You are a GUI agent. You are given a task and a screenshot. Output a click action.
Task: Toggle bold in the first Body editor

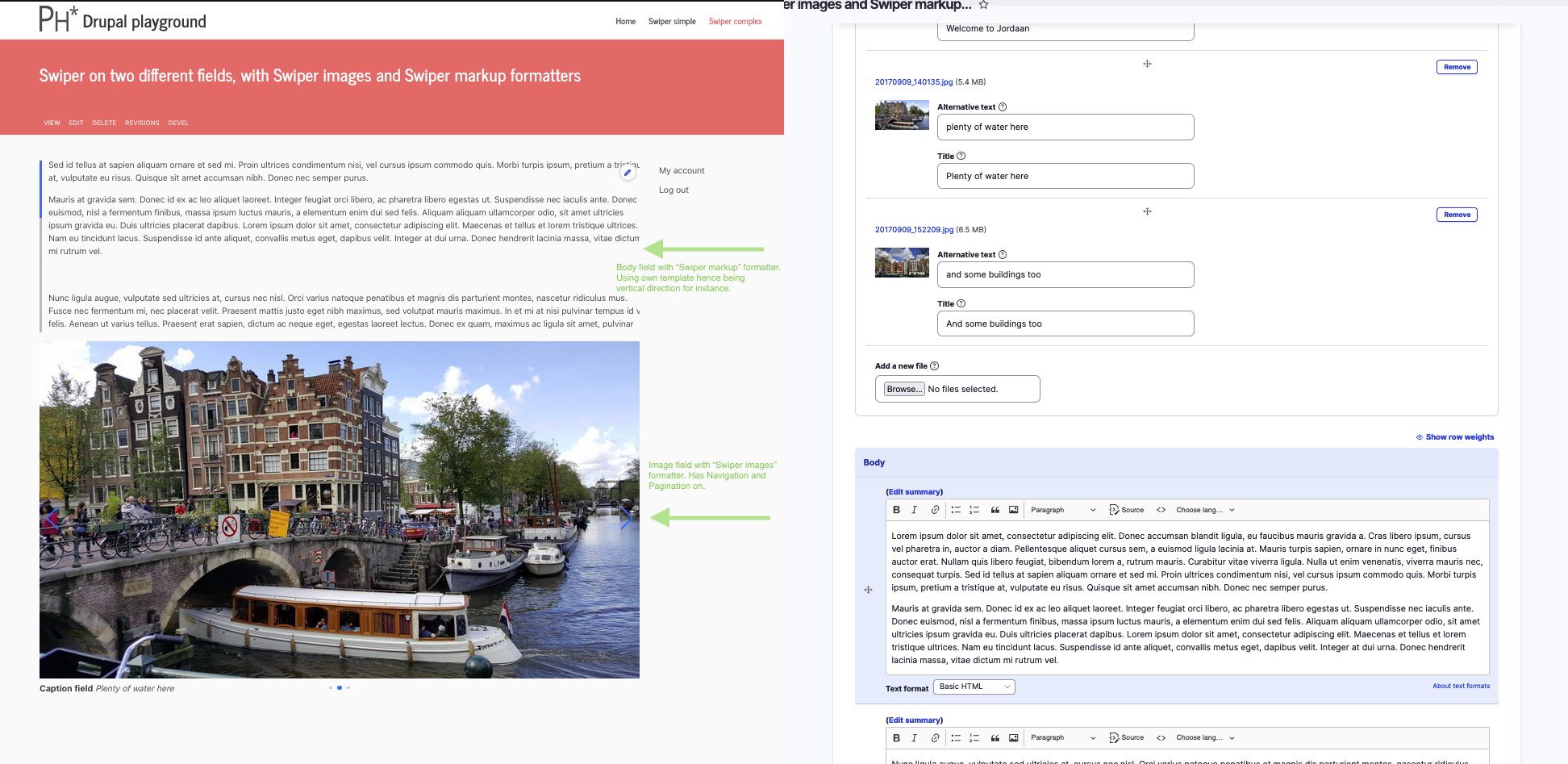point(896,510)
